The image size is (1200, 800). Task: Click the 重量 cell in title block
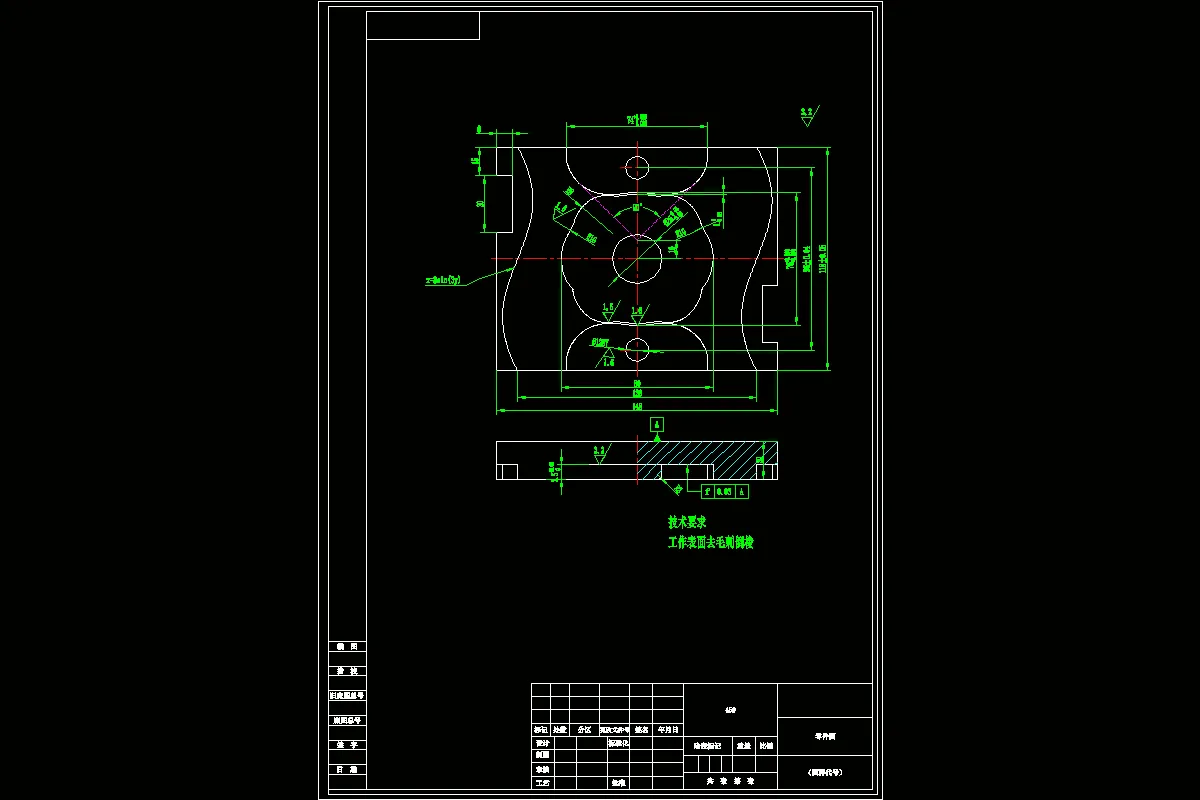pos(744,745)
